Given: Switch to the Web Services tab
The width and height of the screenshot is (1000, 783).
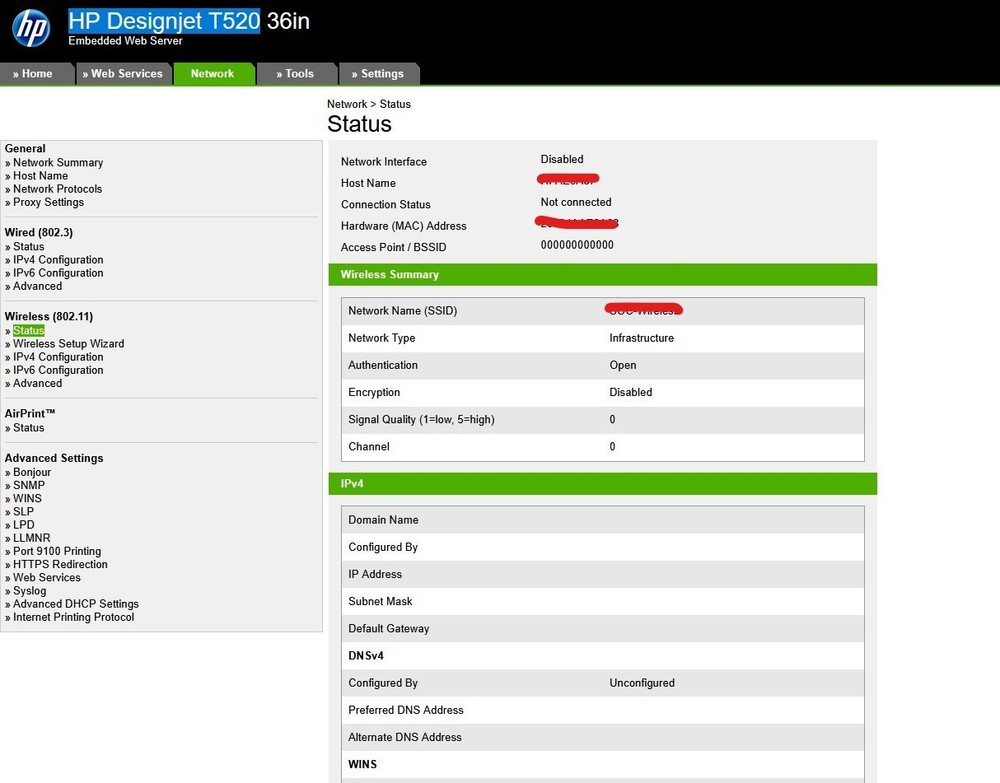Looking at the screenshot, I should coord(123,74).
